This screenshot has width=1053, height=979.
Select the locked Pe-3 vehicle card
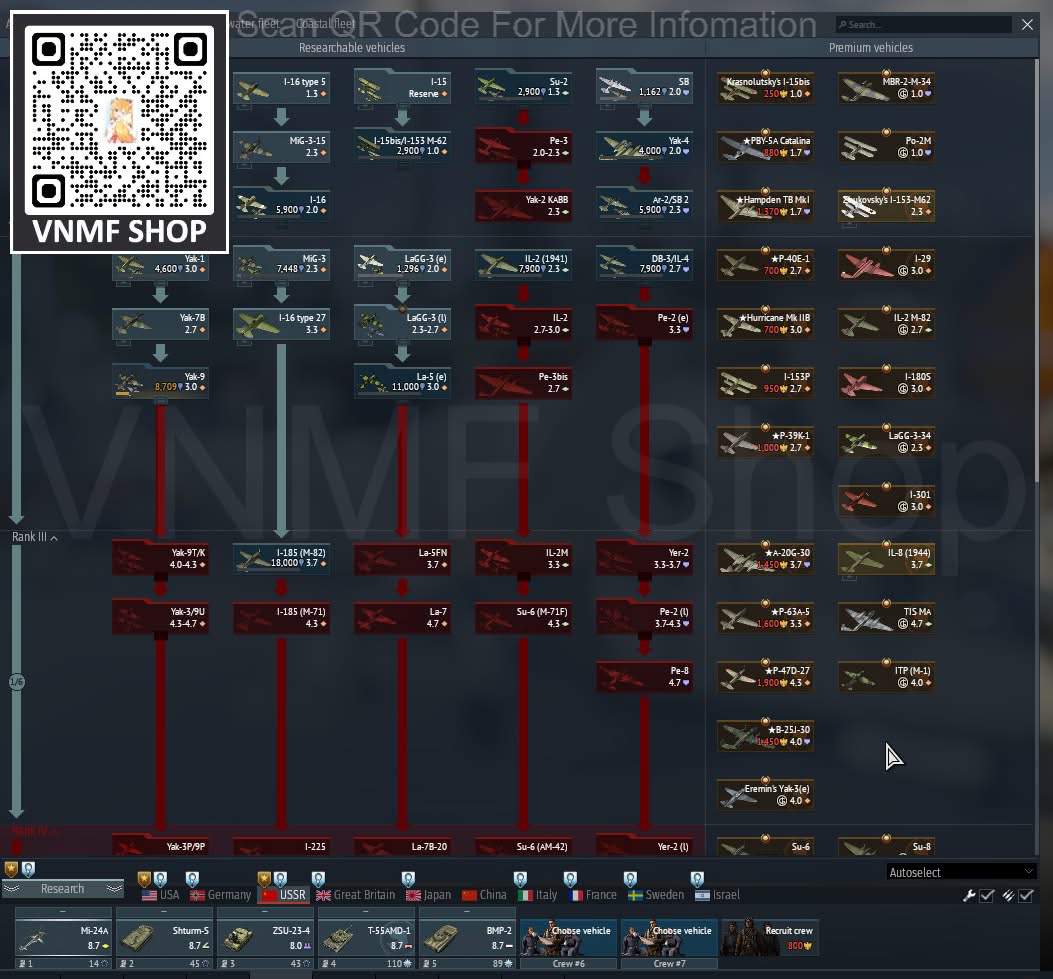(x=523, y=146)
